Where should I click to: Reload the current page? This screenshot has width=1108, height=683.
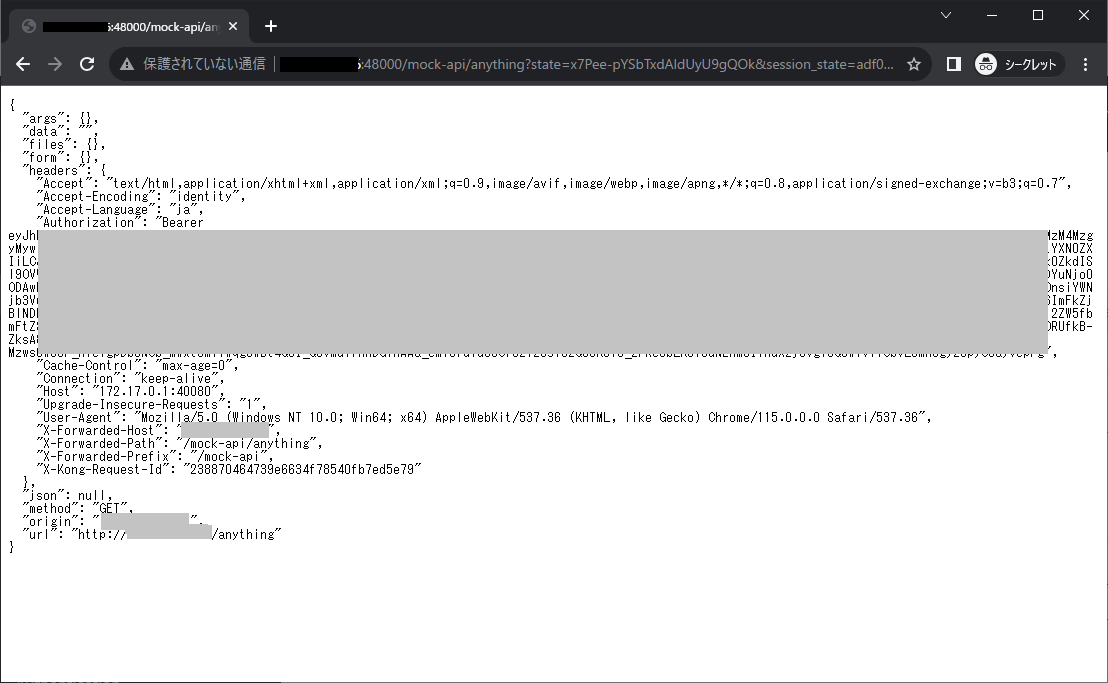pyautogui.click(x=87, y=63)
